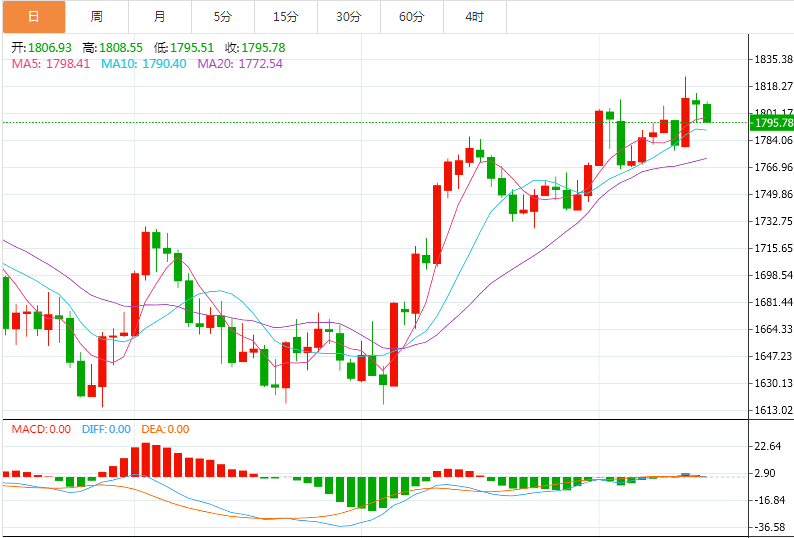The width and height of the screenshot is (794, 538).
Task: Click the DIFF: 0.00 label
Action: [106, 430]
